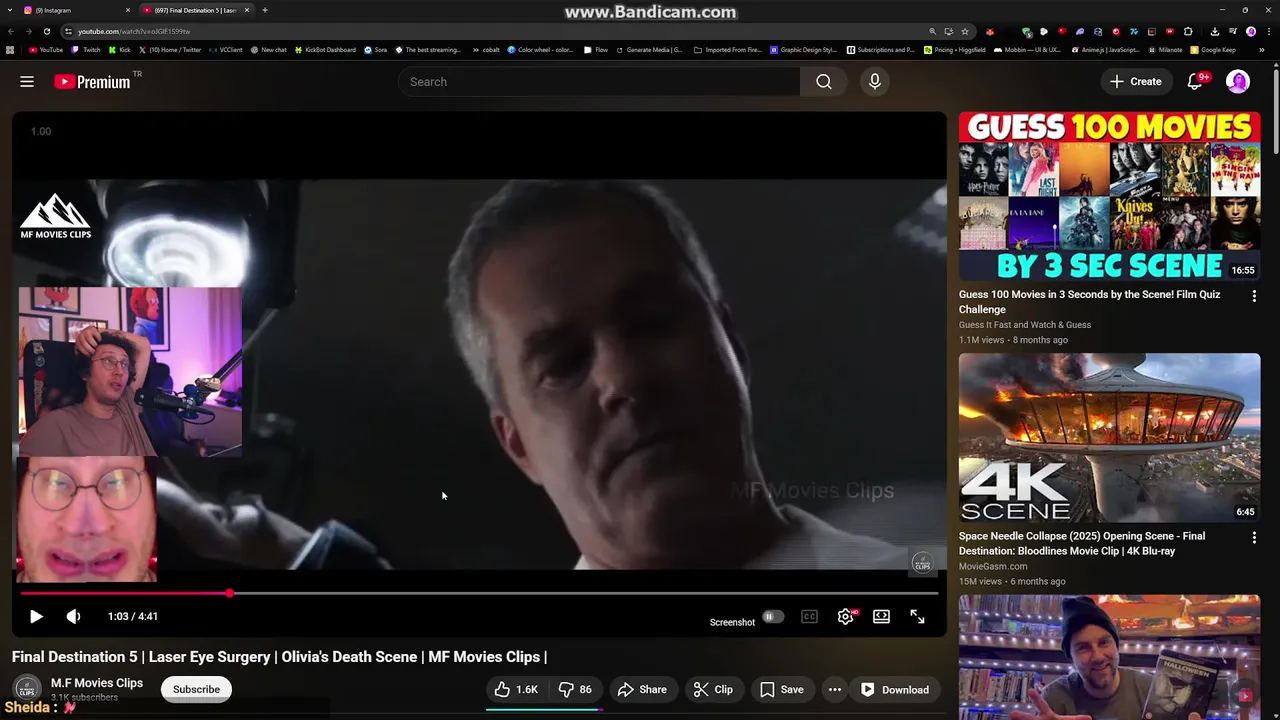Open the Create menu

point(1135,82)
